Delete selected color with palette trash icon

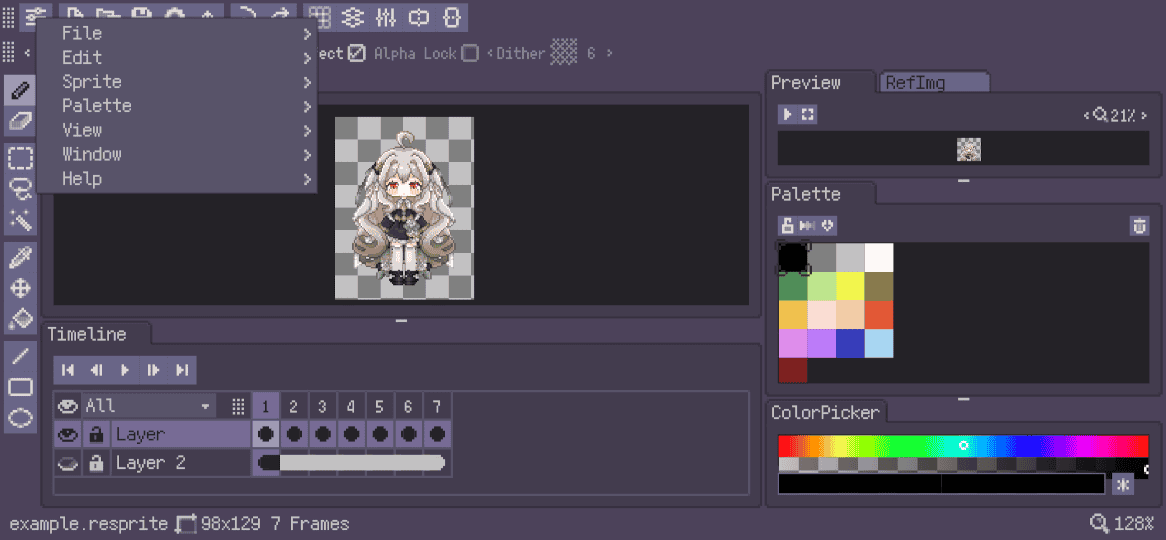click(1139, 226)
